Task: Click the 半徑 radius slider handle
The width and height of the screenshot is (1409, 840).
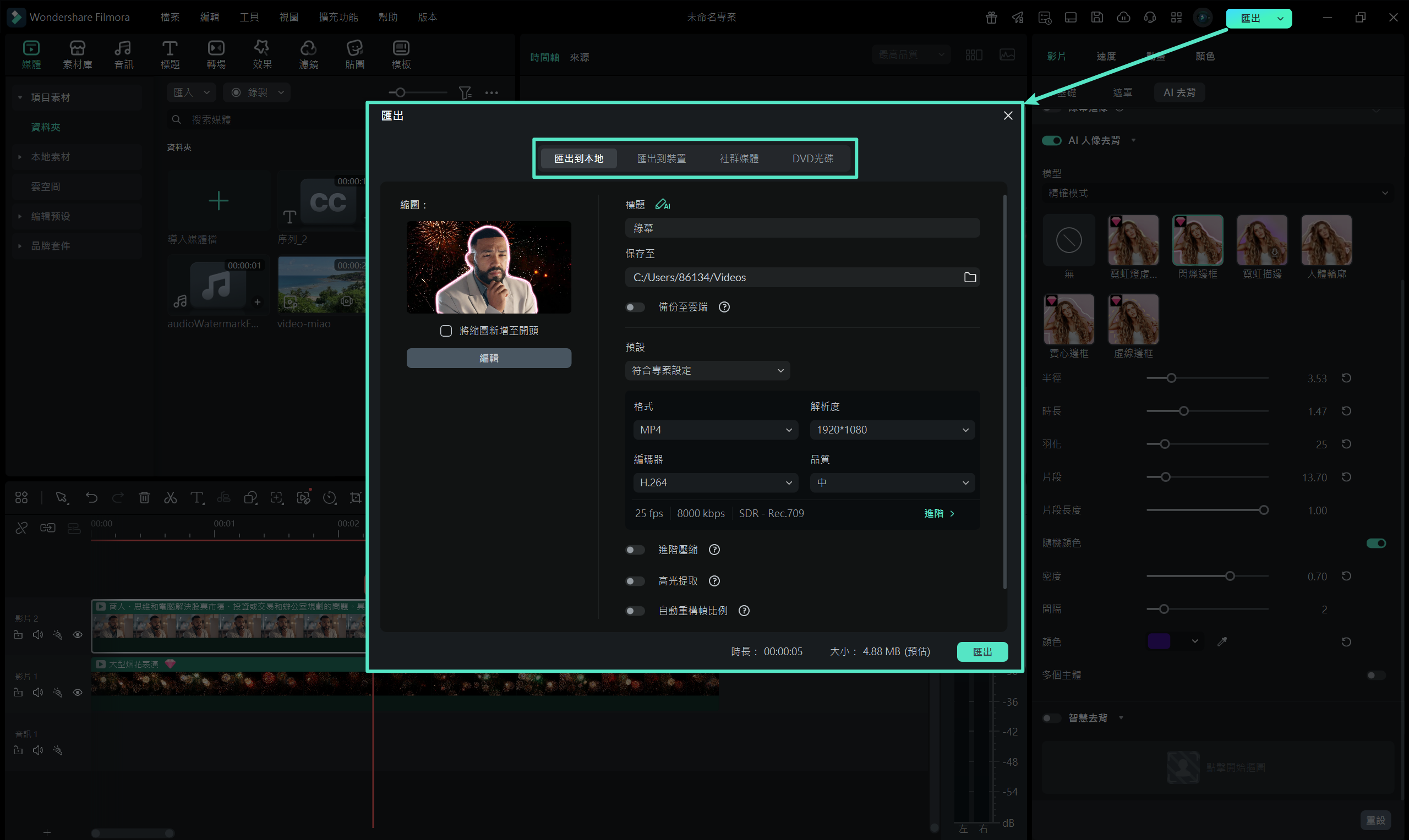Action: 1171,378
